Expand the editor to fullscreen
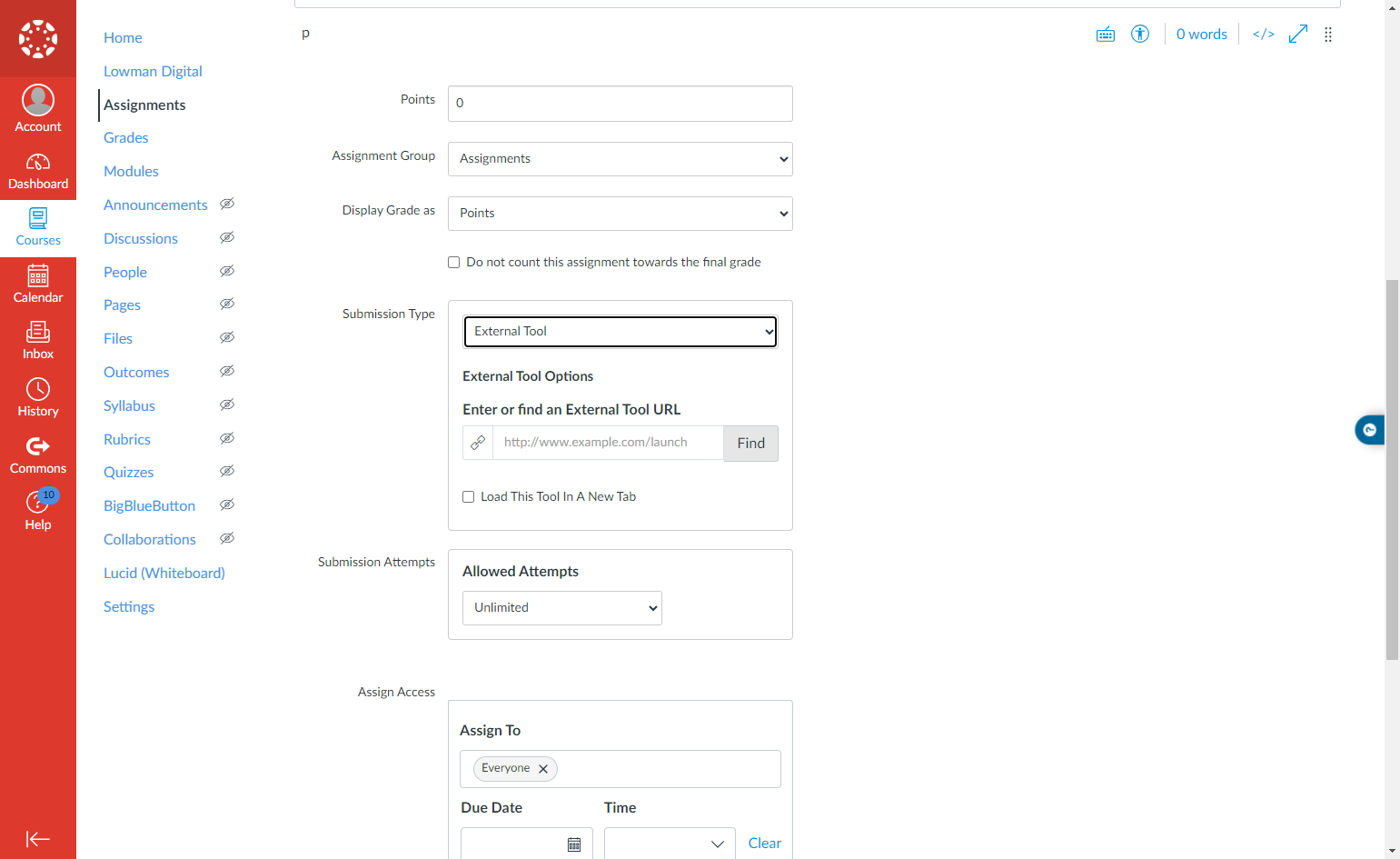 [1298, 35]
